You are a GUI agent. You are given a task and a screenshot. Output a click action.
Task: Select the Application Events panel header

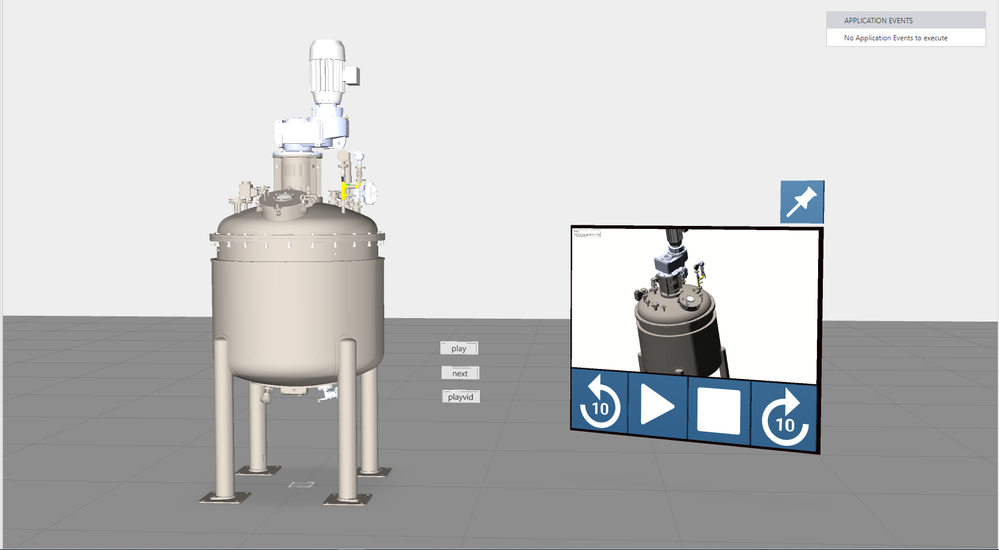(x=906, y=20)
